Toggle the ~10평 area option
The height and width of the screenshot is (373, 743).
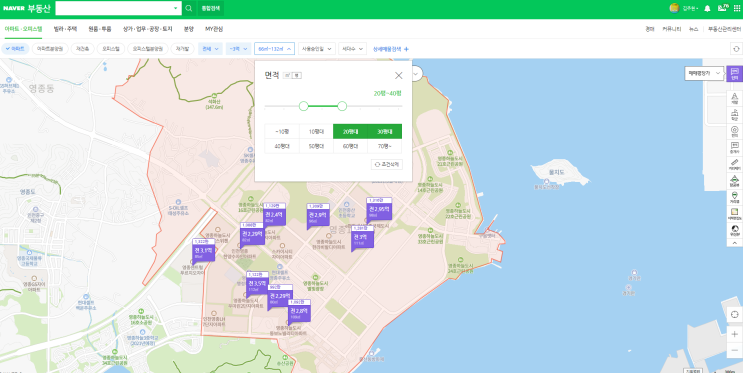pyautogui.click(x=282, y=131)
